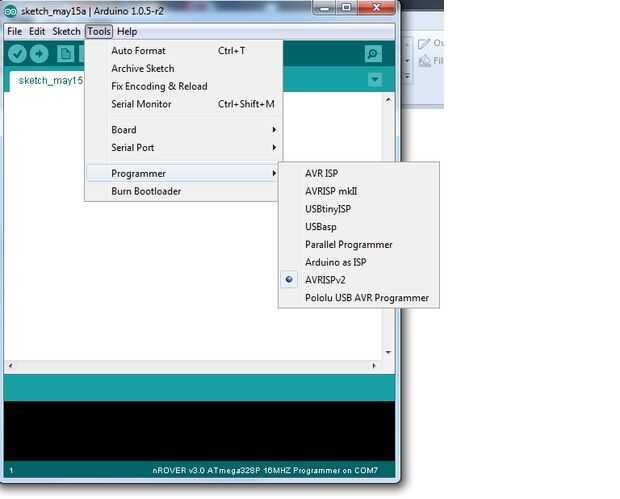The image size is (620, 499).
Task: Click the Upload arrow icon
Action: (39, 54)
